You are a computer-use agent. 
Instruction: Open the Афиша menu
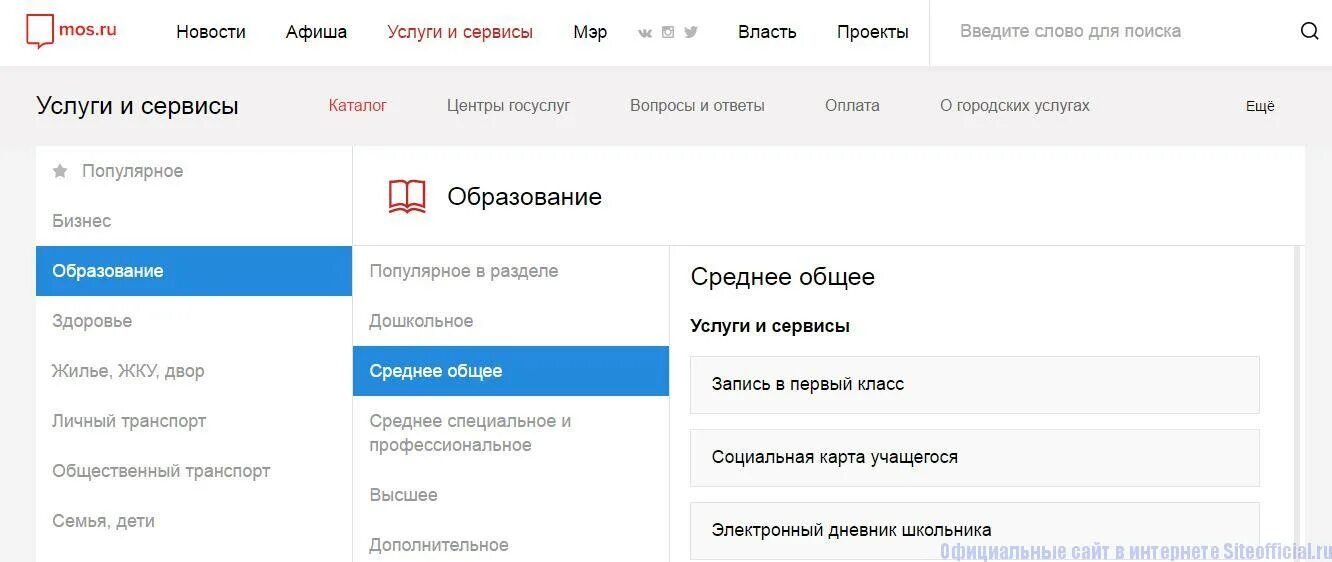click(316, 32)
